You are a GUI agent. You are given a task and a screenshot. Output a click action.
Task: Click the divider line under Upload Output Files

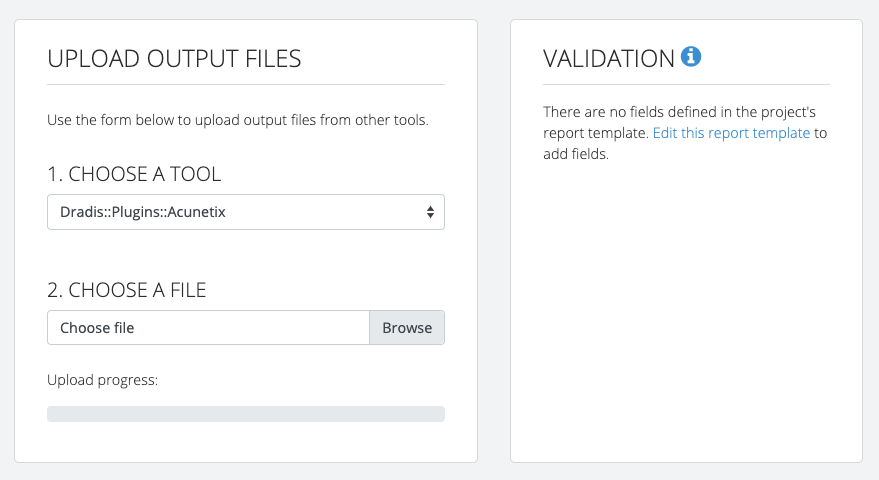click(246, 85)
